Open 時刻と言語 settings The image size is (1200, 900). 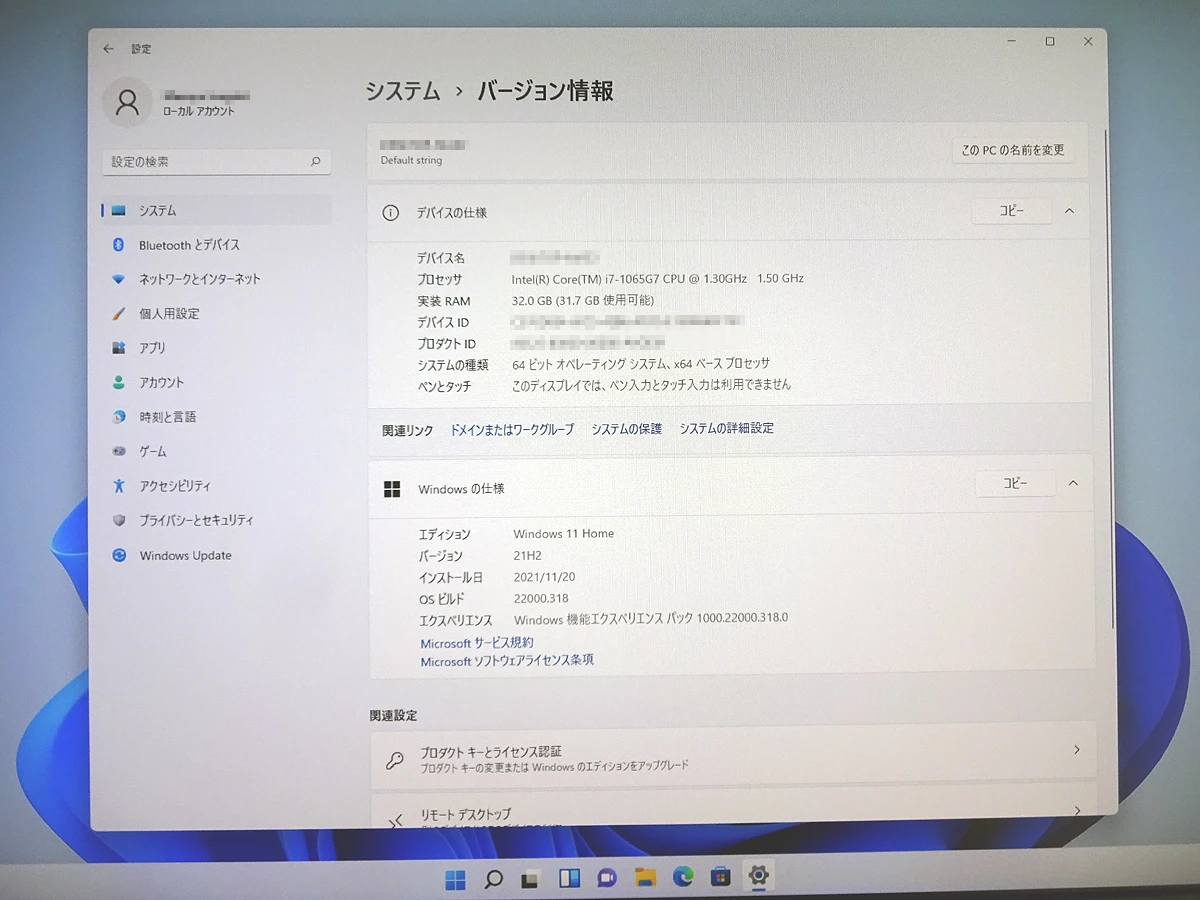(217, 416)
